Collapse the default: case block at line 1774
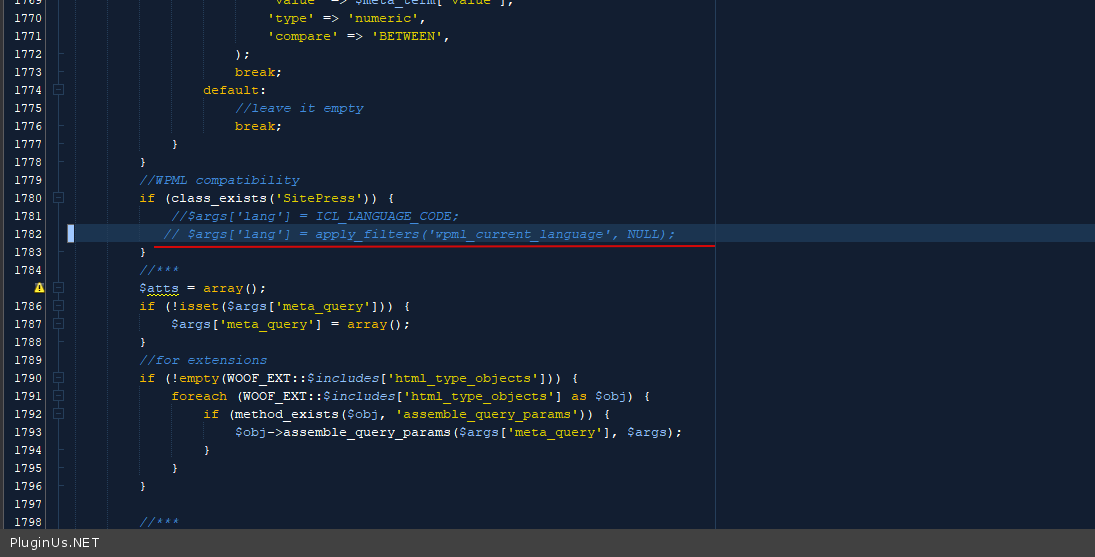Viewport: 1095px width, 557px height. pyautogui.click(x=58, y=90)
